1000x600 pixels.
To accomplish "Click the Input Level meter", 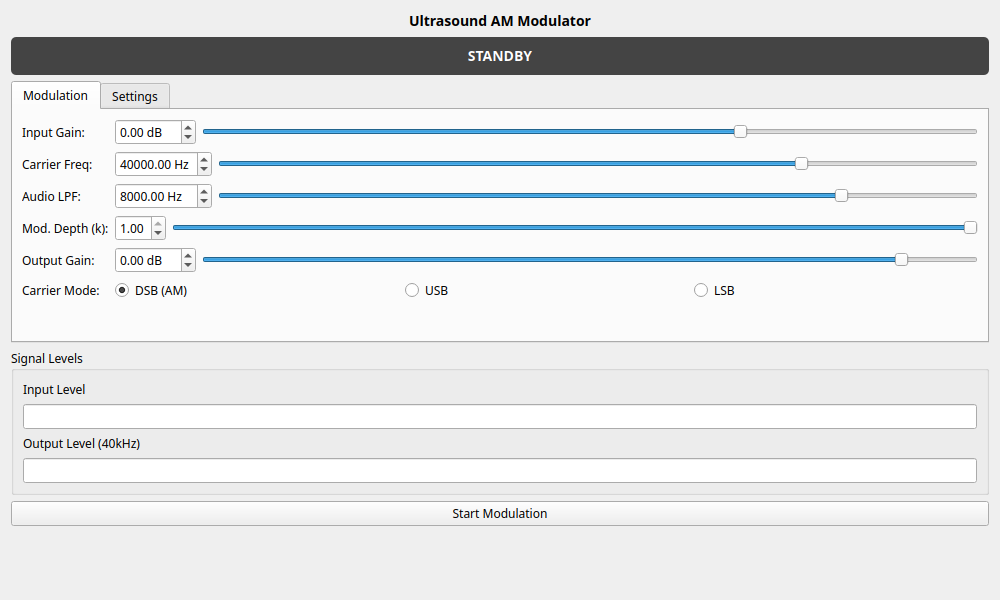I will pos(500,416).
